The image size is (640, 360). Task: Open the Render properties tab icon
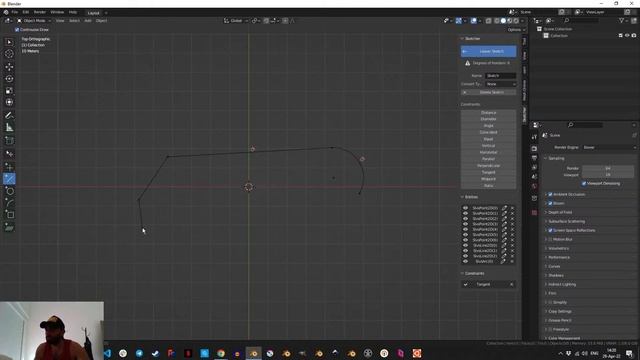(534, 149)
